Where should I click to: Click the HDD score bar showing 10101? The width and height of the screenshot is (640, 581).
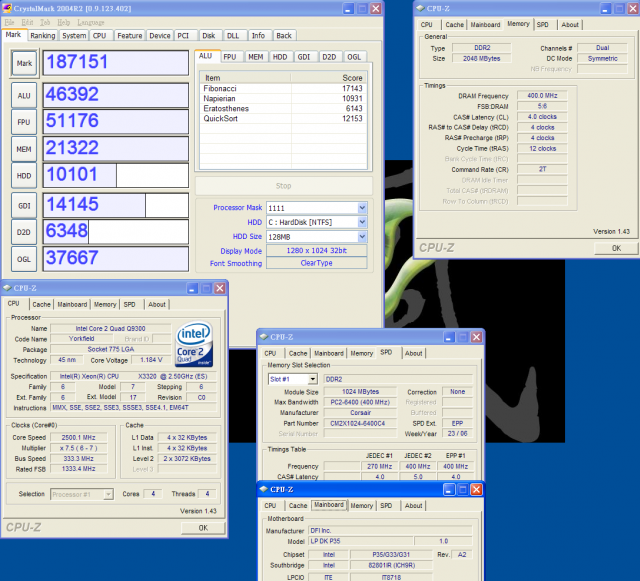tap(116, 176)
